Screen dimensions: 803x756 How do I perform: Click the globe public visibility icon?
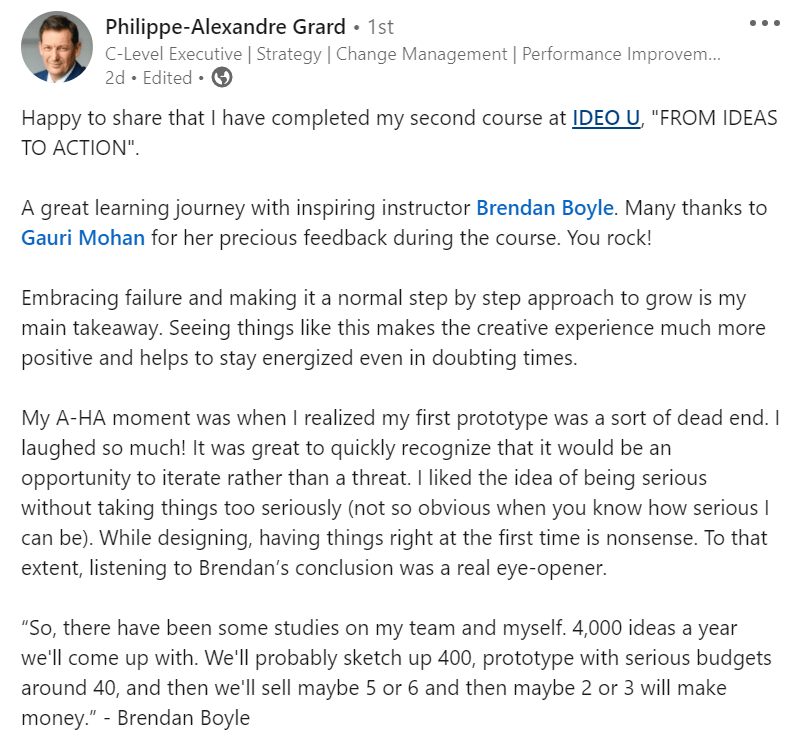(x=222, y=77)
